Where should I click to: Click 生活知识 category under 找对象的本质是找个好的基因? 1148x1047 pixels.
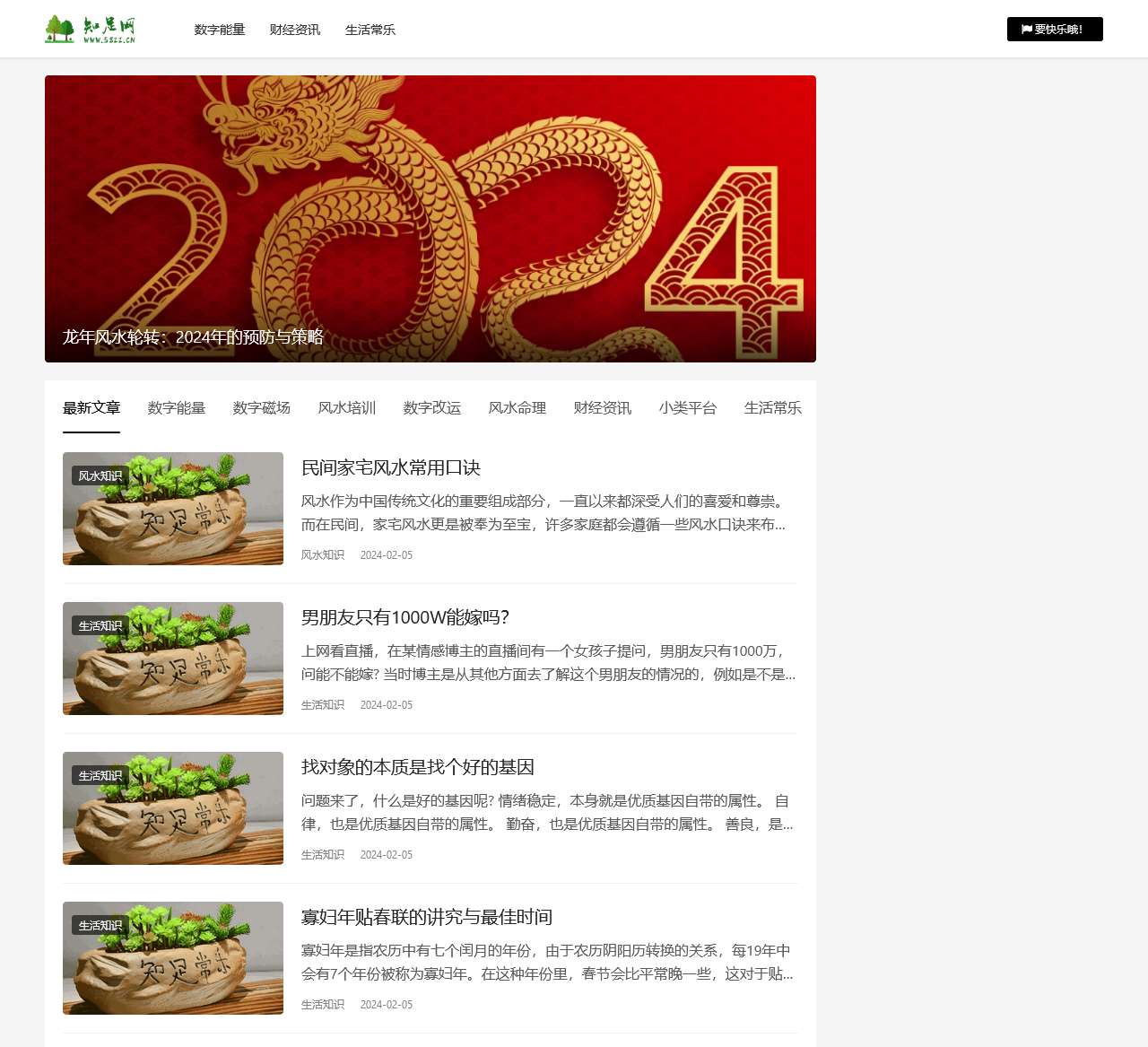(x=323, y=855)
